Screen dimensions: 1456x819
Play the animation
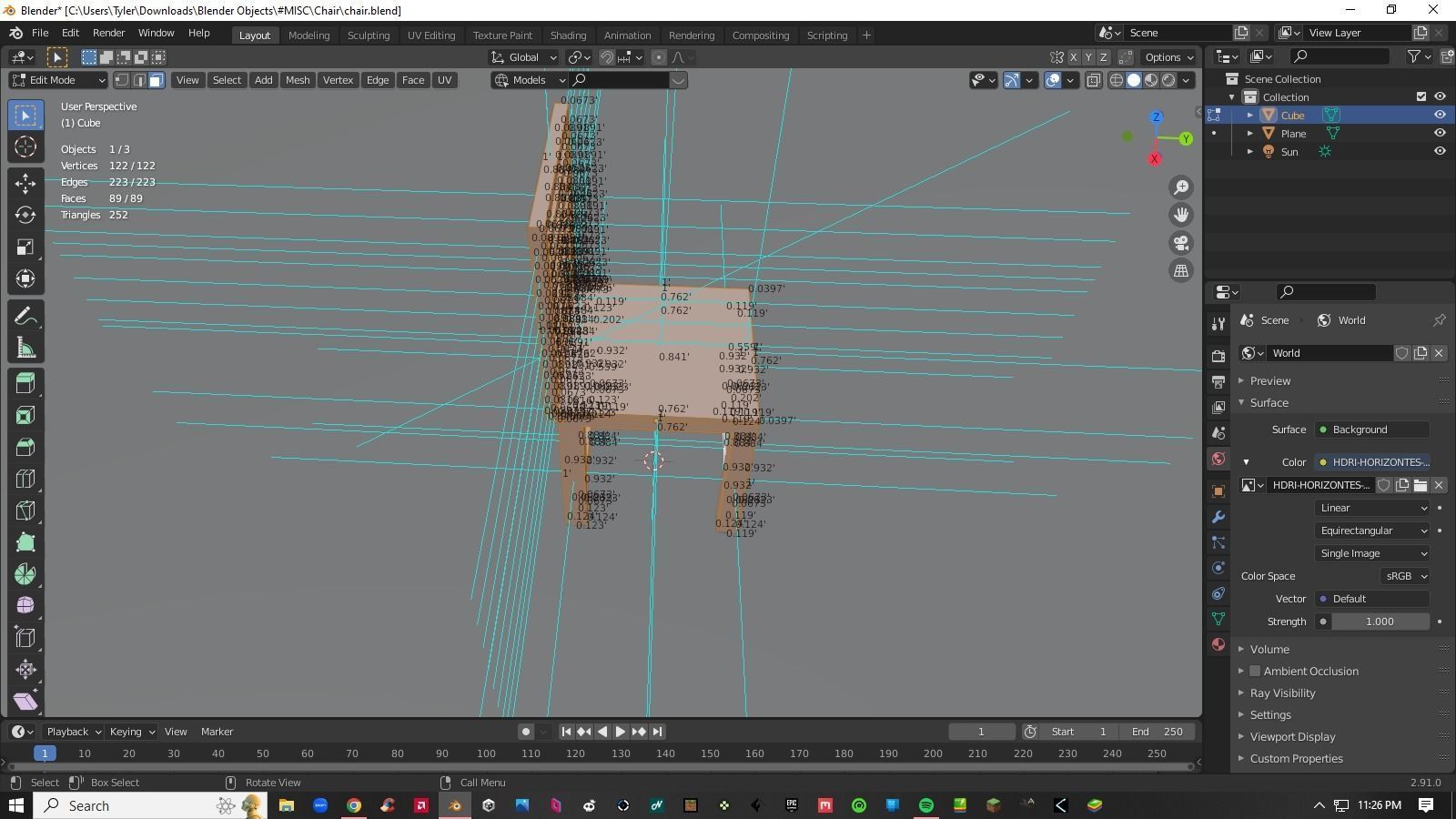tap(621, 732)
